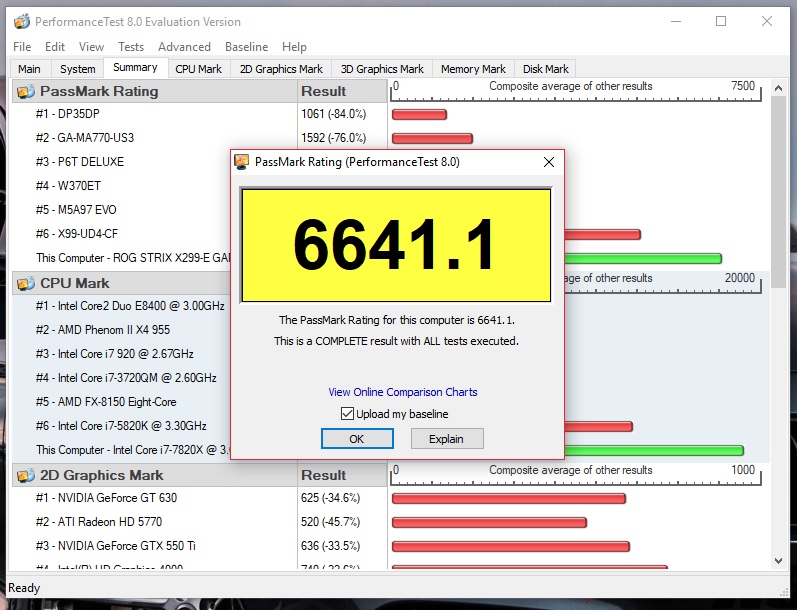Switch to the 3D Graphics Mark tab
Image resolution: width=797 pixels, height=610 pixels.
pos(382,69)
